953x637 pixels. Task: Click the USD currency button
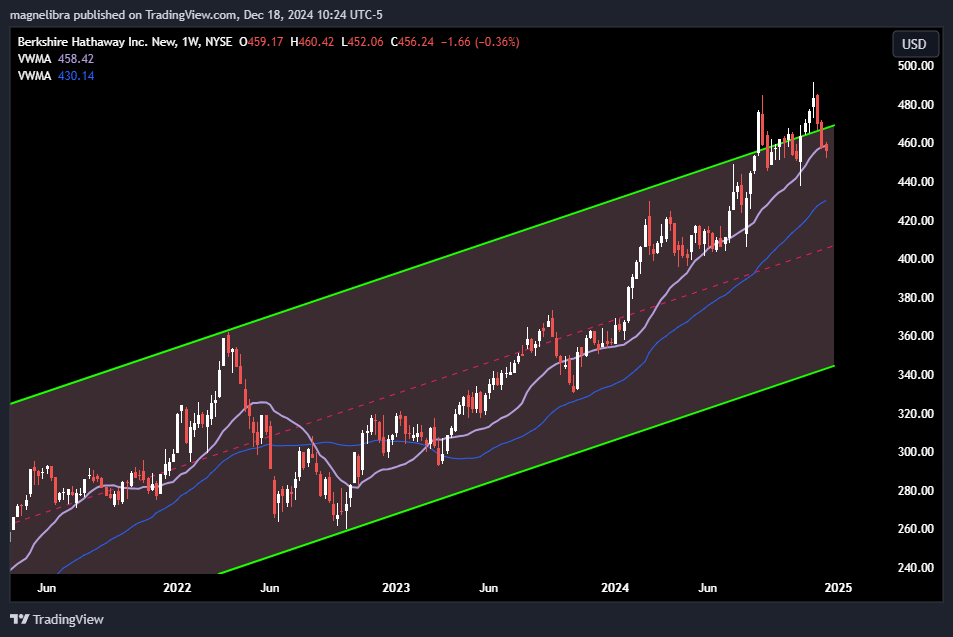tap(914, 44)
